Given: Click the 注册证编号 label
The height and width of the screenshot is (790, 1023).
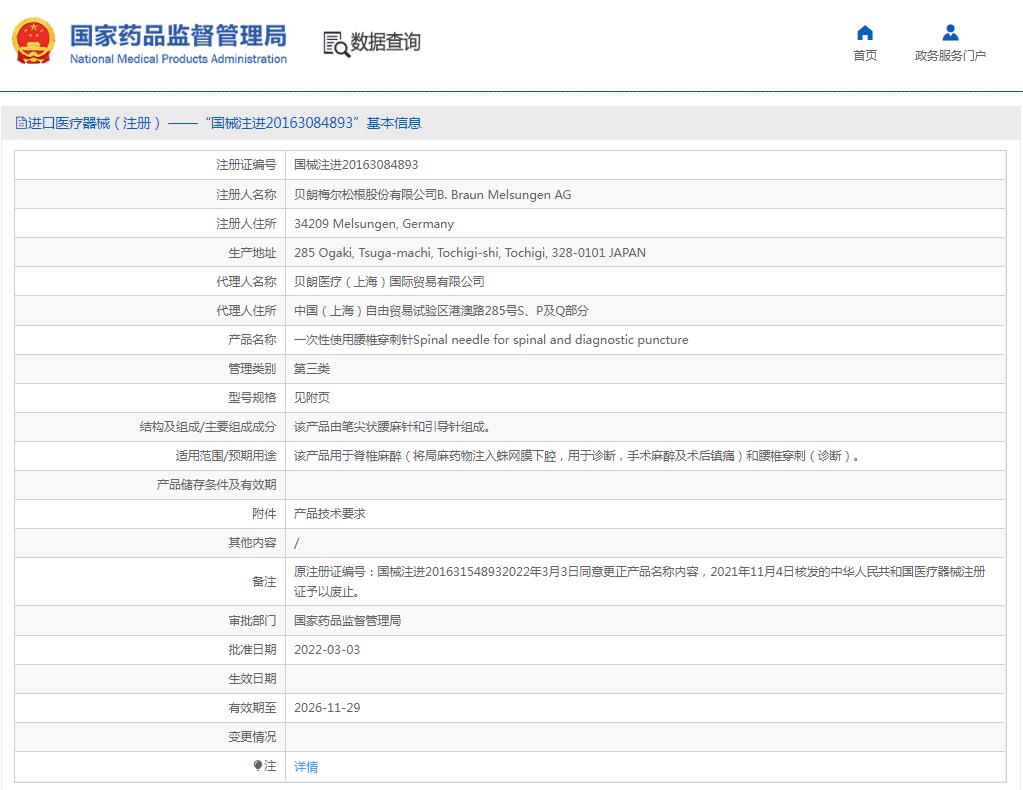Looking at the screenshot, I should [246, 165].
